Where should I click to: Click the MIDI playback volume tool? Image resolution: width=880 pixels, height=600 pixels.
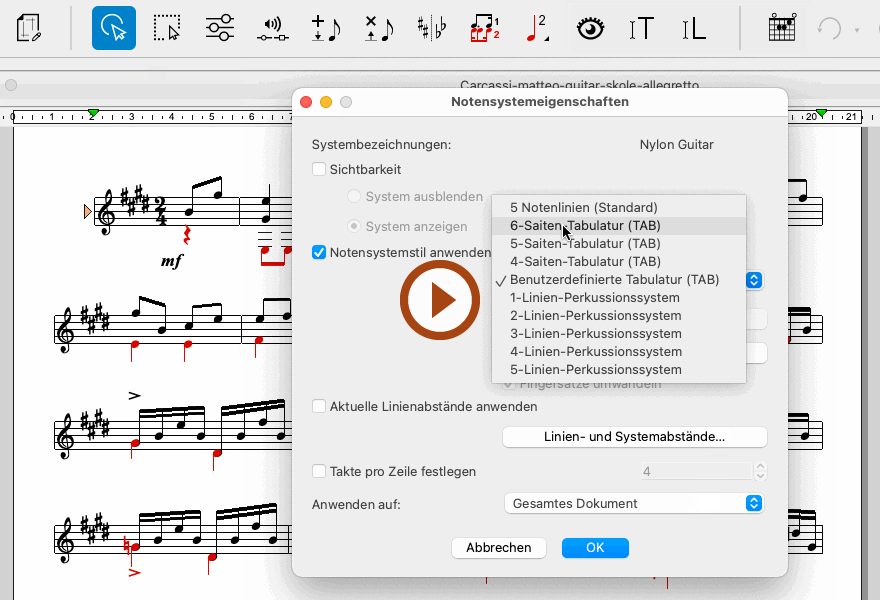(x=272, y=28)
